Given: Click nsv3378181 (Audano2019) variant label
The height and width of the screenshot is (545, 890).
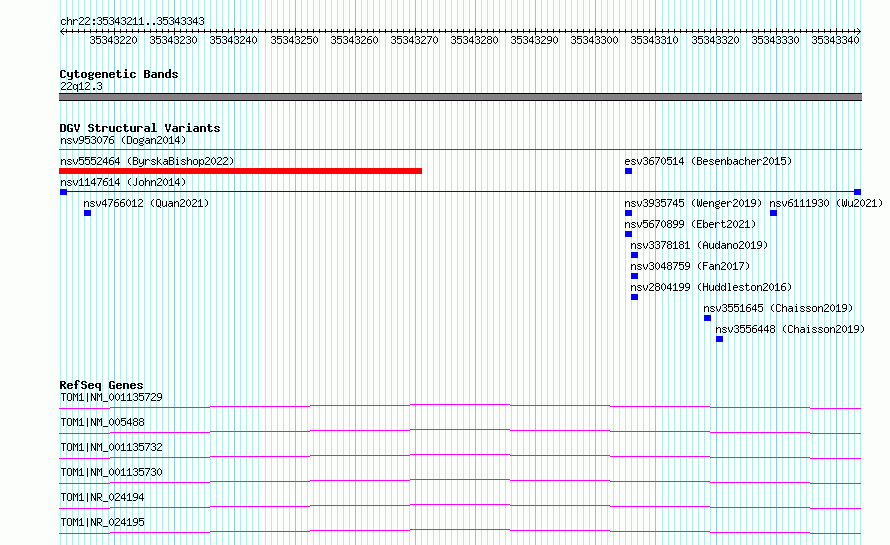Looking at the screenshot, I should (699, 245).
